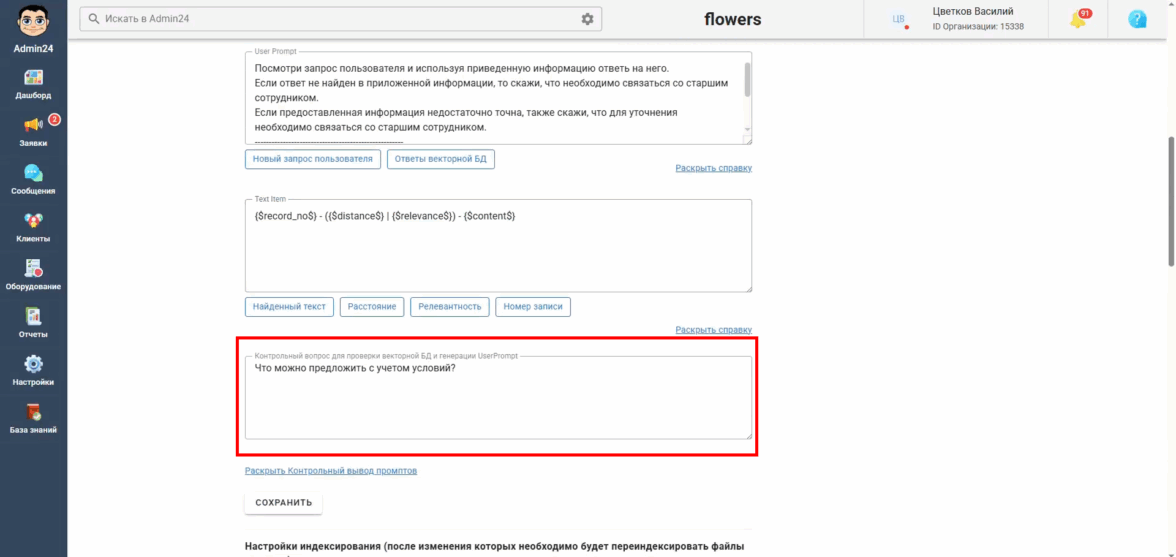Focus the Искать в Admin24 search field
Image resolution: width=1176 pixels, height=557 pixels.
pyautogui.click(x=340, y=19)
